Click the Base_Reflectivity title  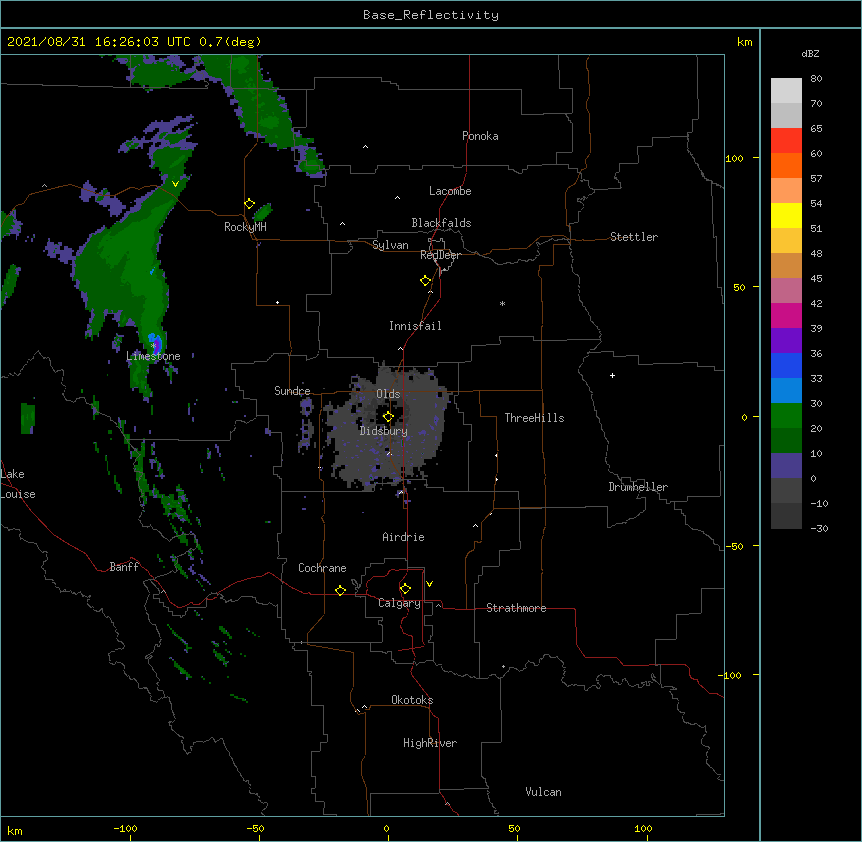(x=431, y=15)
